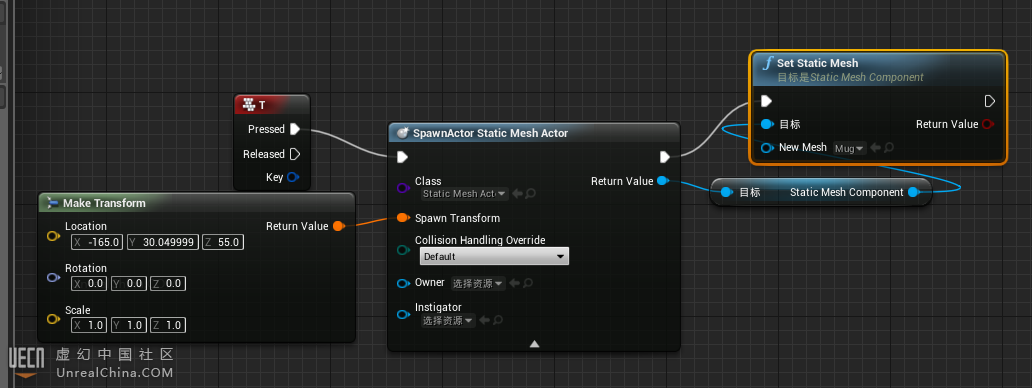
Task: Click SpawnActor's input execution pin
Action: click(403, 157)
